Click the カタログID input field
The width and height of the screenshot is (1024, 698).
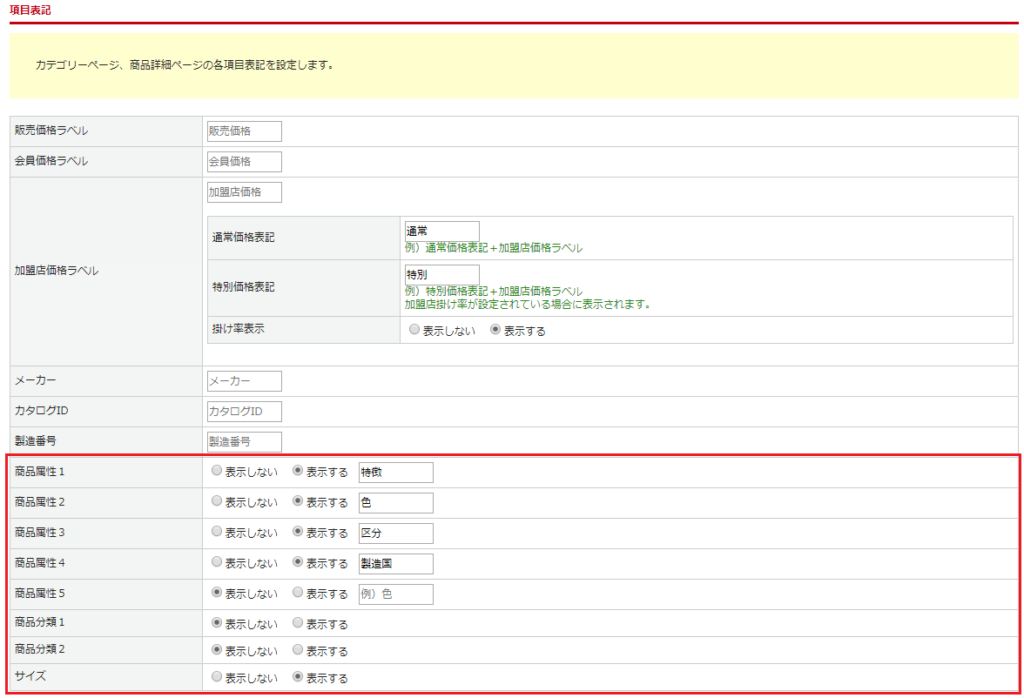pyautogui.click(x=244, y=412)
